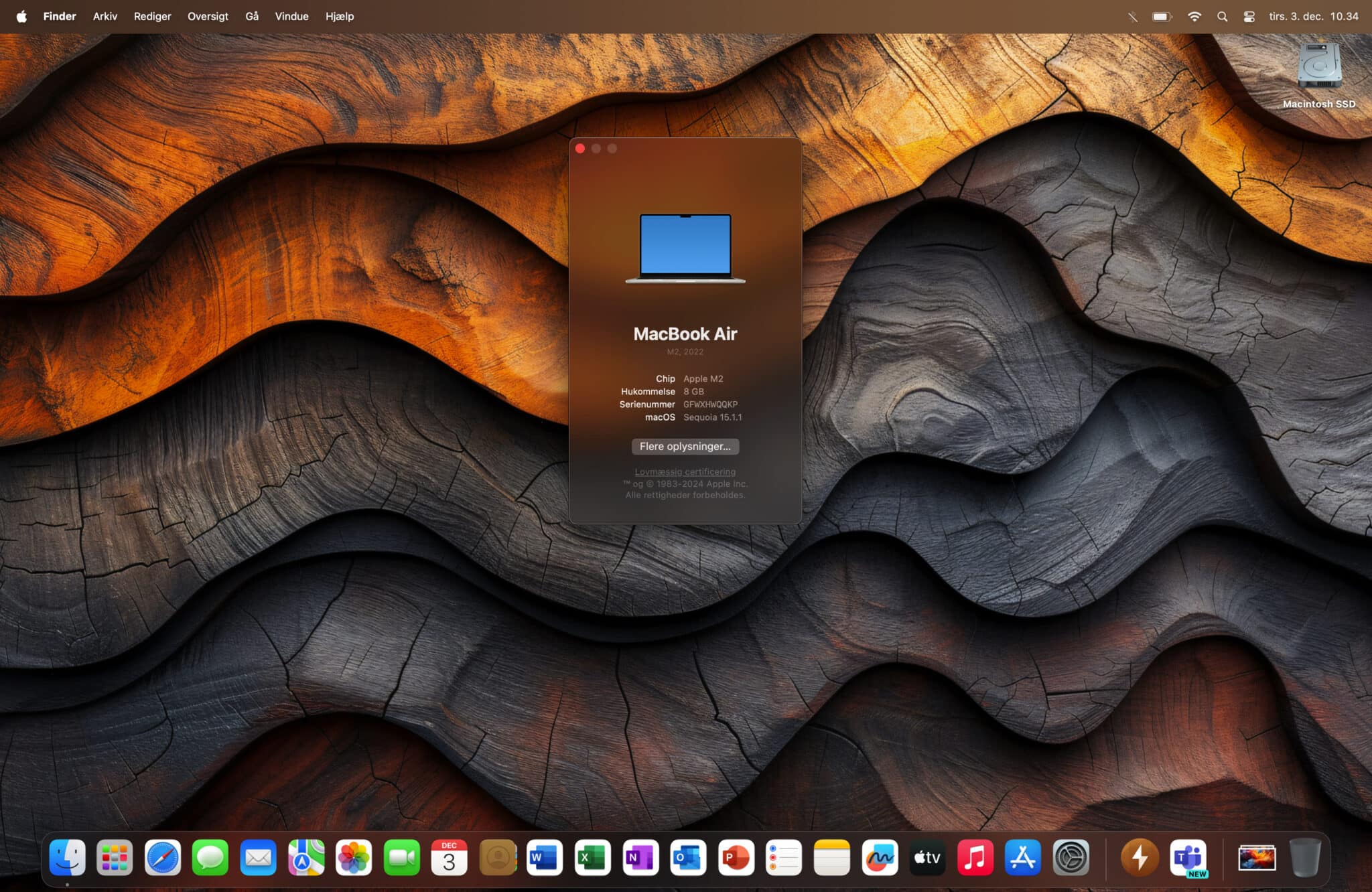The image size is (1372, 892).
Task: Open Microsoft Outlook in Dock
Action: pyautogui.click(x=688, y=857)
